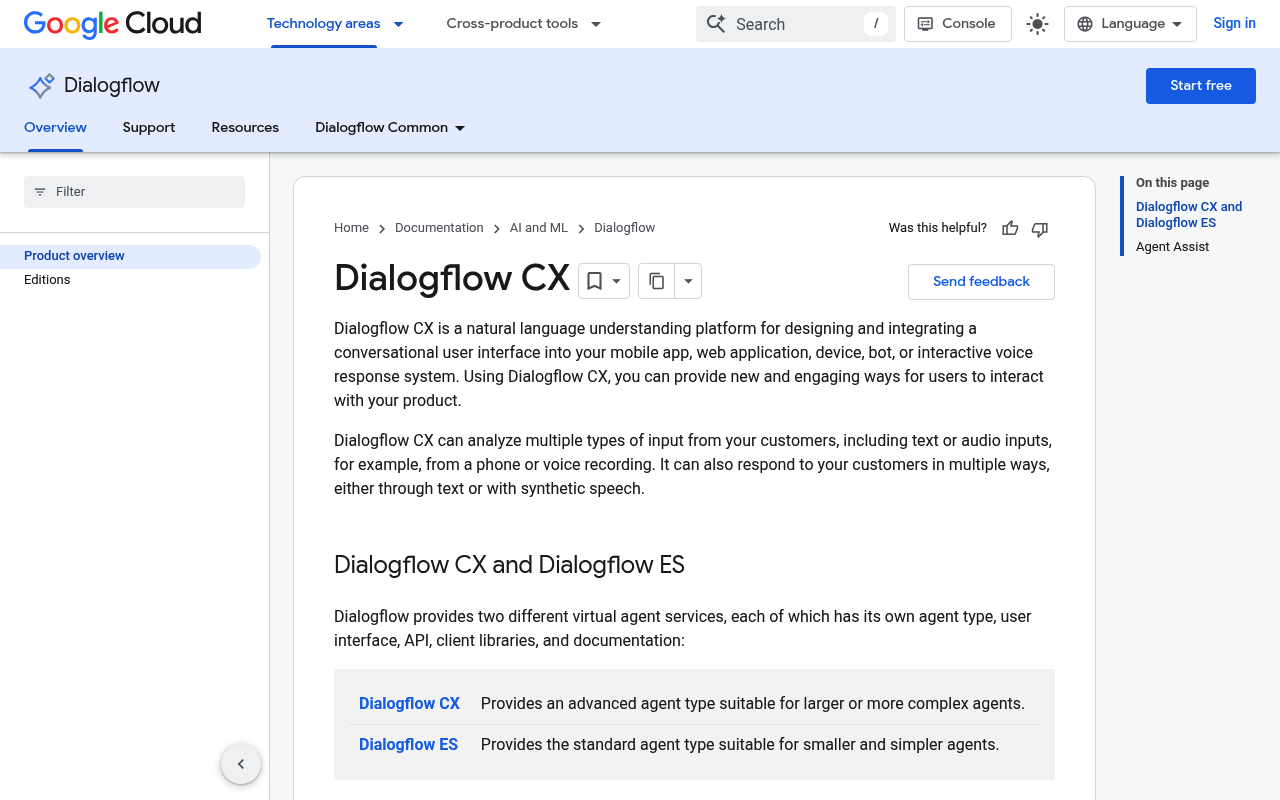The height and width of the screenshot is (800, 1280).
Task: Copy page using the copy icon
Action: click(x=656, y=281)
